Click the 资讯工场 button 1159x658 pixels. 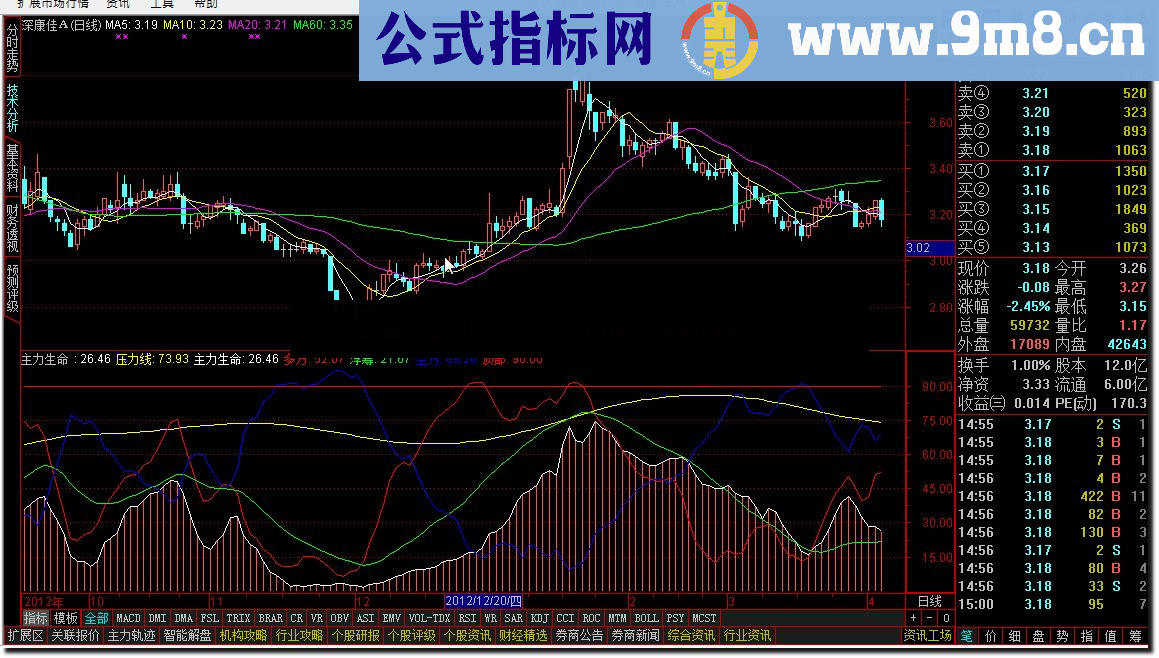927,635
